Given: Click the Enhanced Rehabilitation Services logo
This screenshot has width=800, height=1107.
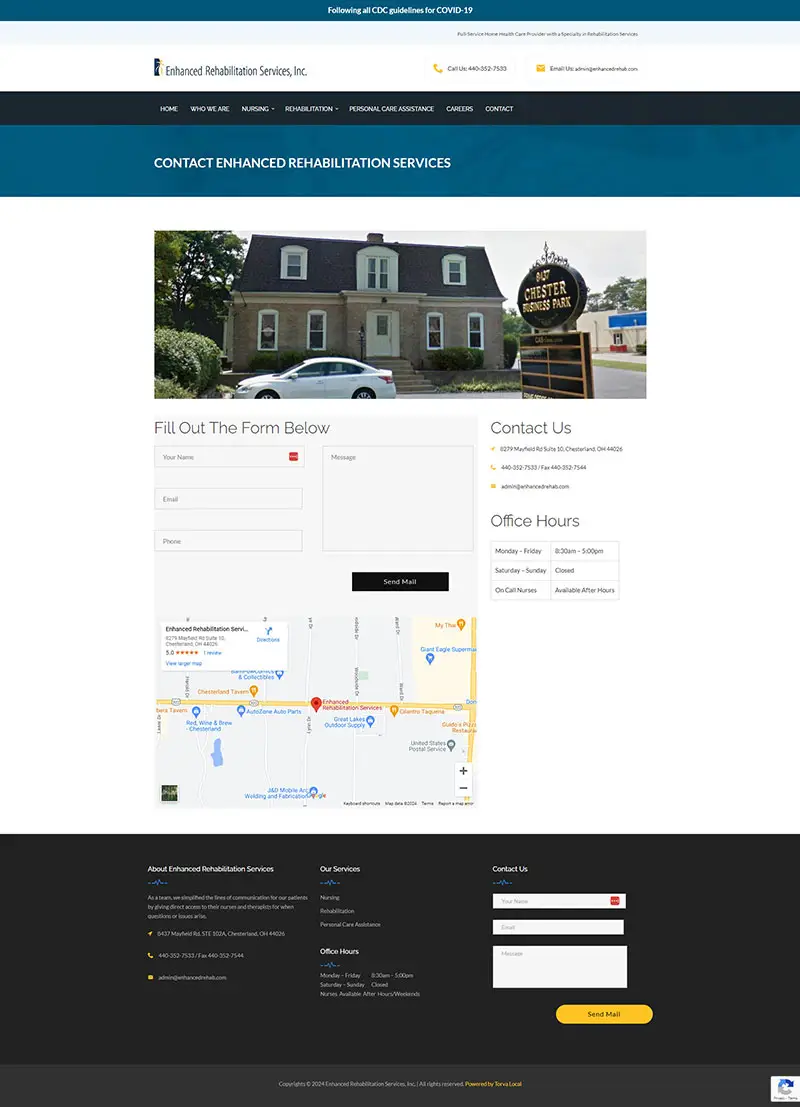Looking at the screenshot, I should click(231, 69).
